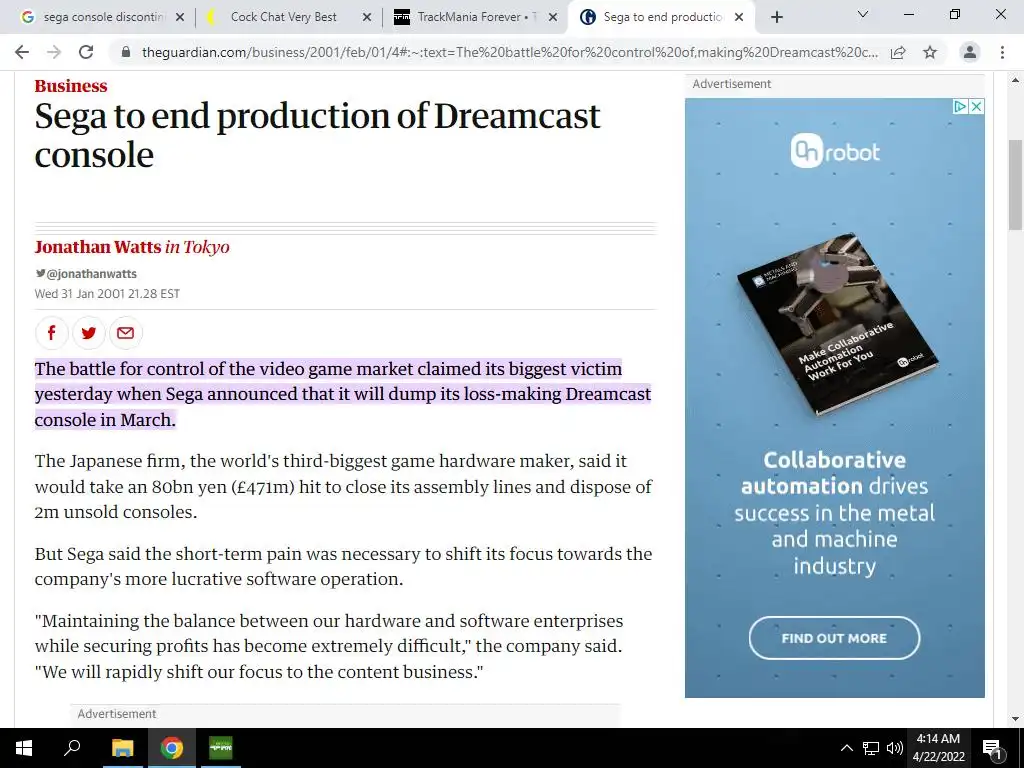Click the address bar URL

[x=509, y=52]
